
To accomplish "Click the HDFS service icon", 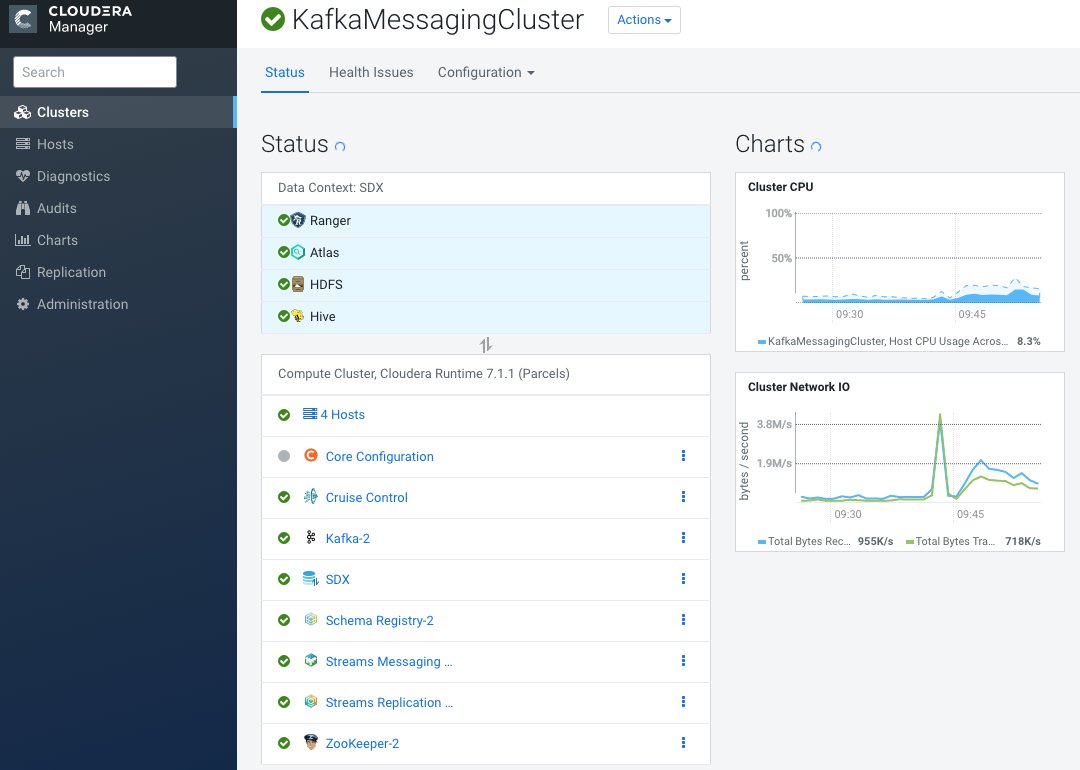I will [x=298, y=284].
